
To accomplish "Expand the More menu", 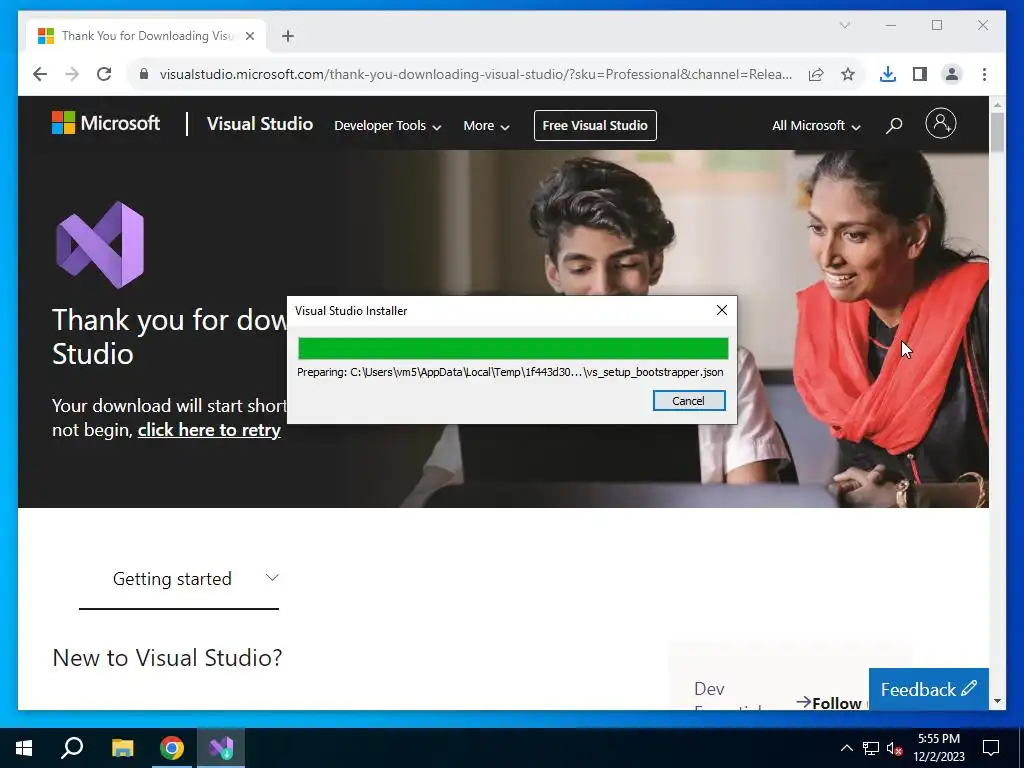I will coord(486,125).
